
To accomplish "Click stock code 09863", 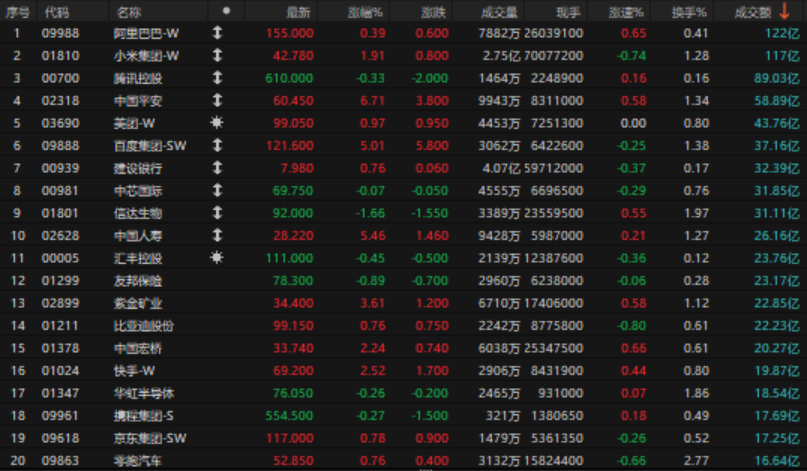I will pyautogui.click(x=60, y=461).
